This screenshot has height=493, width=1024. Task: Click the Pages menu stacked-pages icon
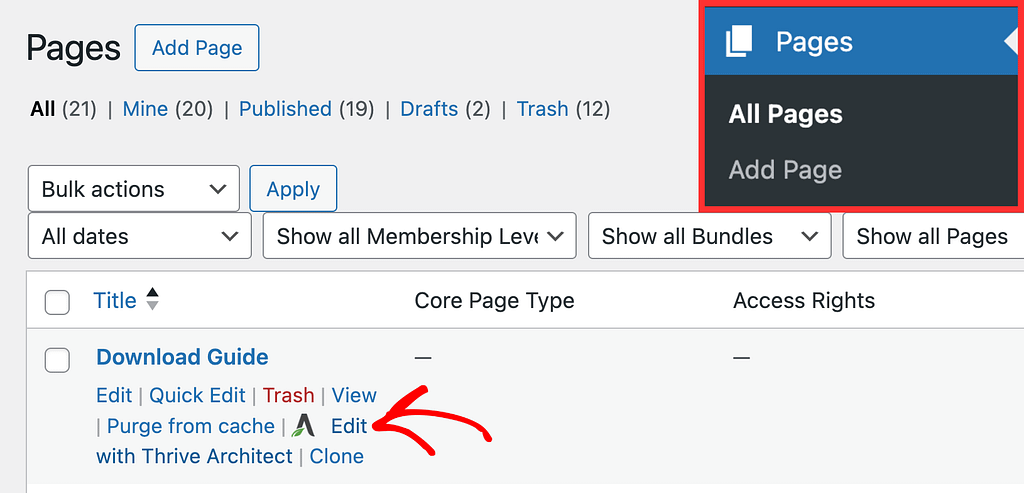(x=739, y=41)
